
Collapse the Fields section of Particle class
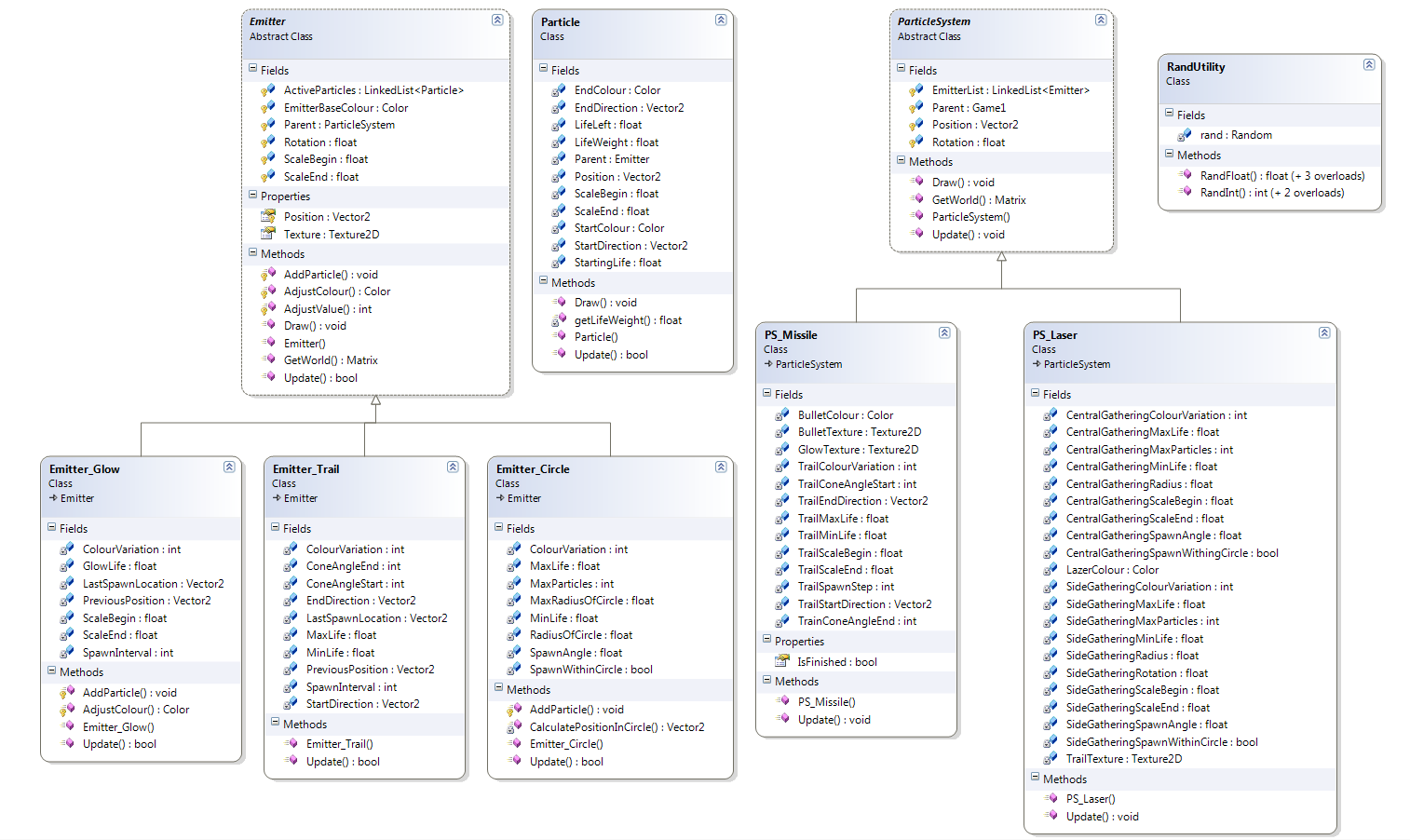tap(543, 69)
